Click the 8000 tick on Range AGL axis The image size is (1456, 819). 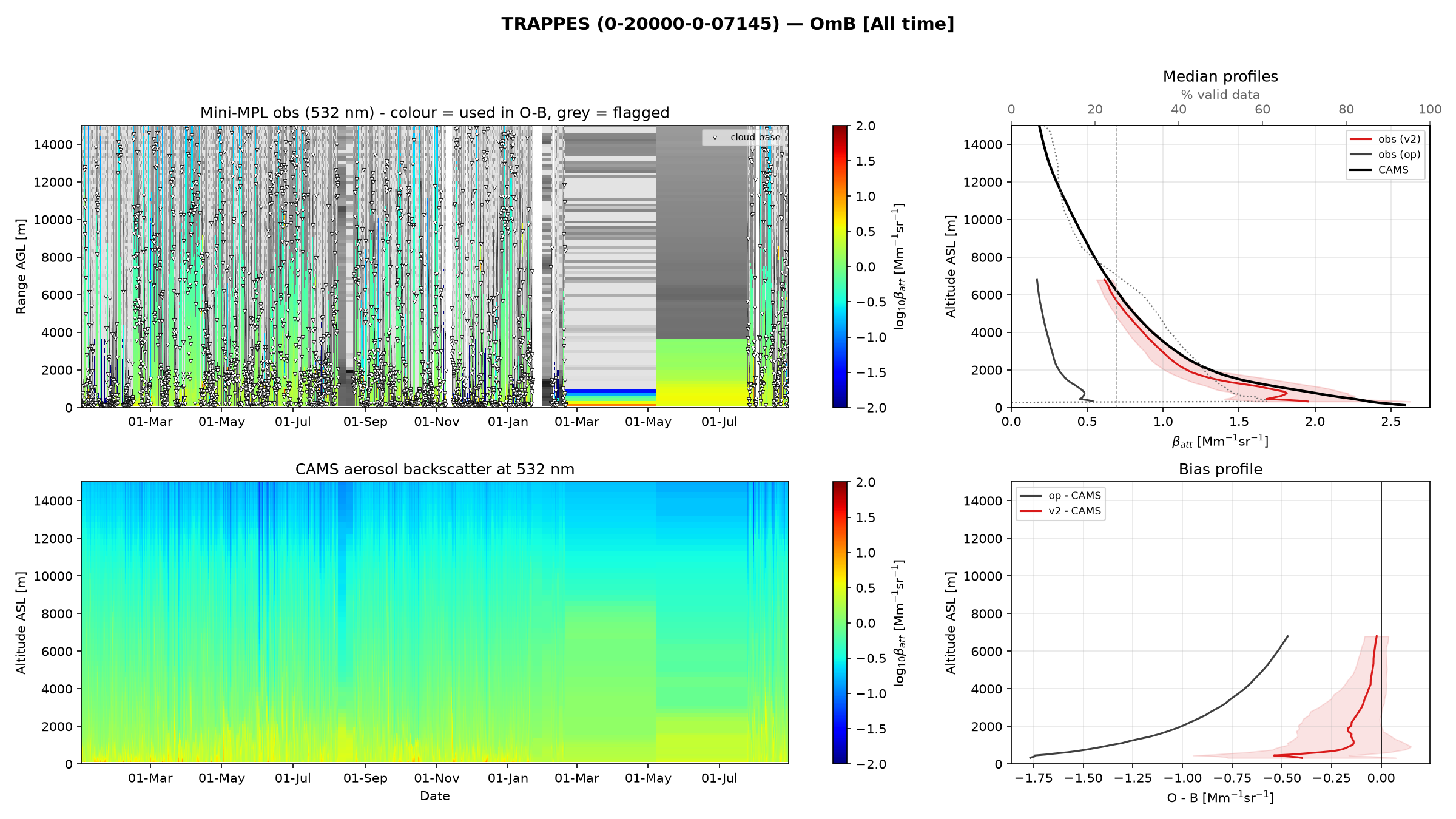point(57,258)
